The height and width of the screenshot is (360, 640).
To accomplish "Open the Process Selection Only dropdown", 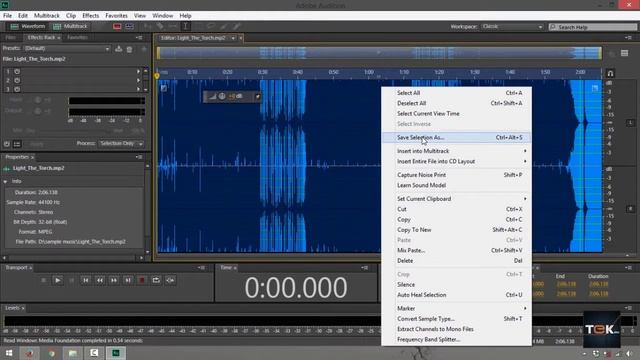I will pos(121,144).
